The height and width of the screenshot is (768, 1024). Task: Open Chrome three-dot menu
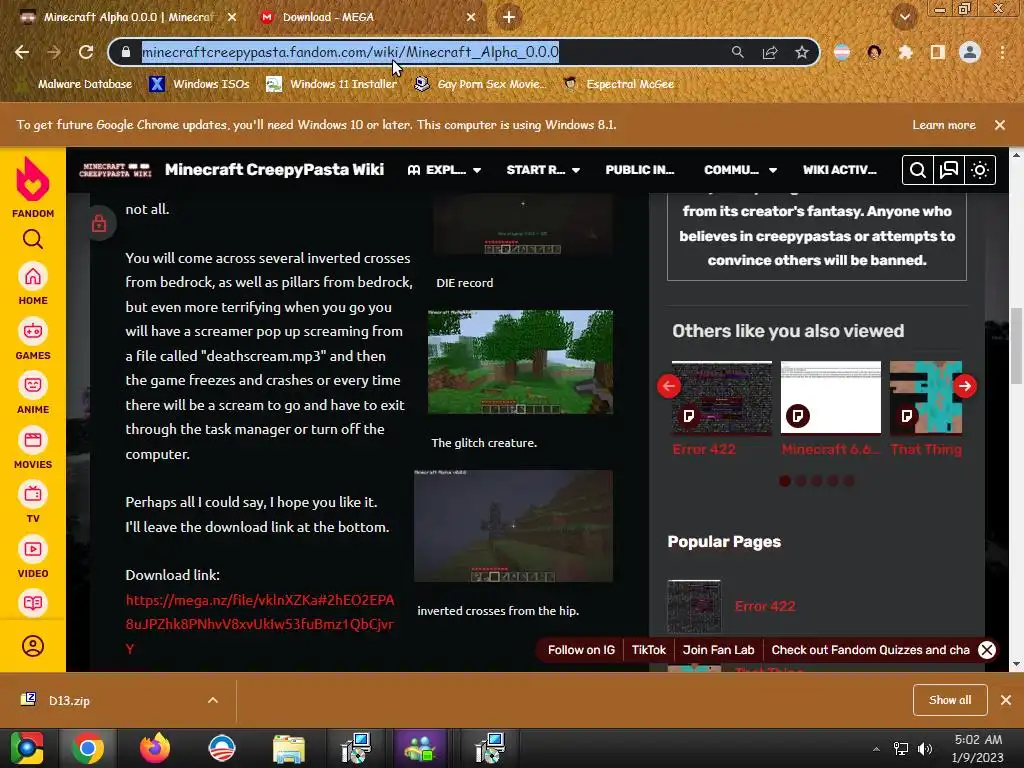coord(1002,52)
